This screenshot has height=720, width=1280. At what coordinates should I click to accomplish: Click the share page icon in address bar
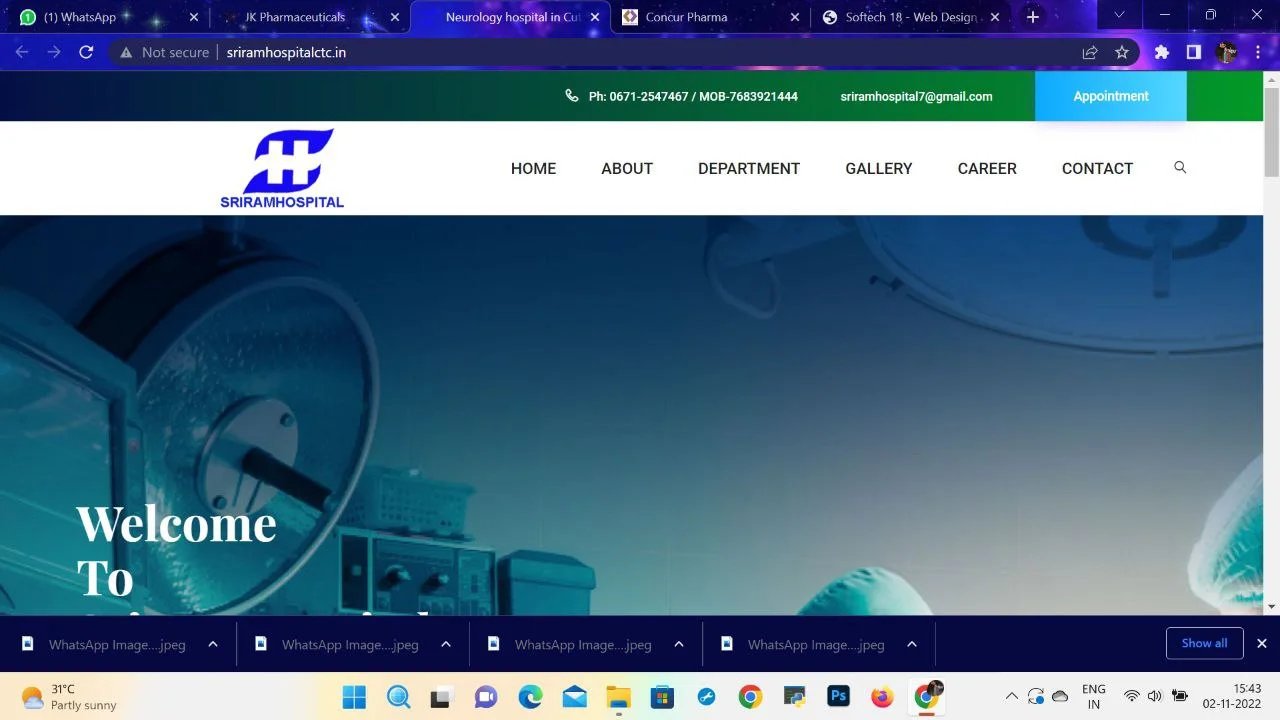[1090, 52]
